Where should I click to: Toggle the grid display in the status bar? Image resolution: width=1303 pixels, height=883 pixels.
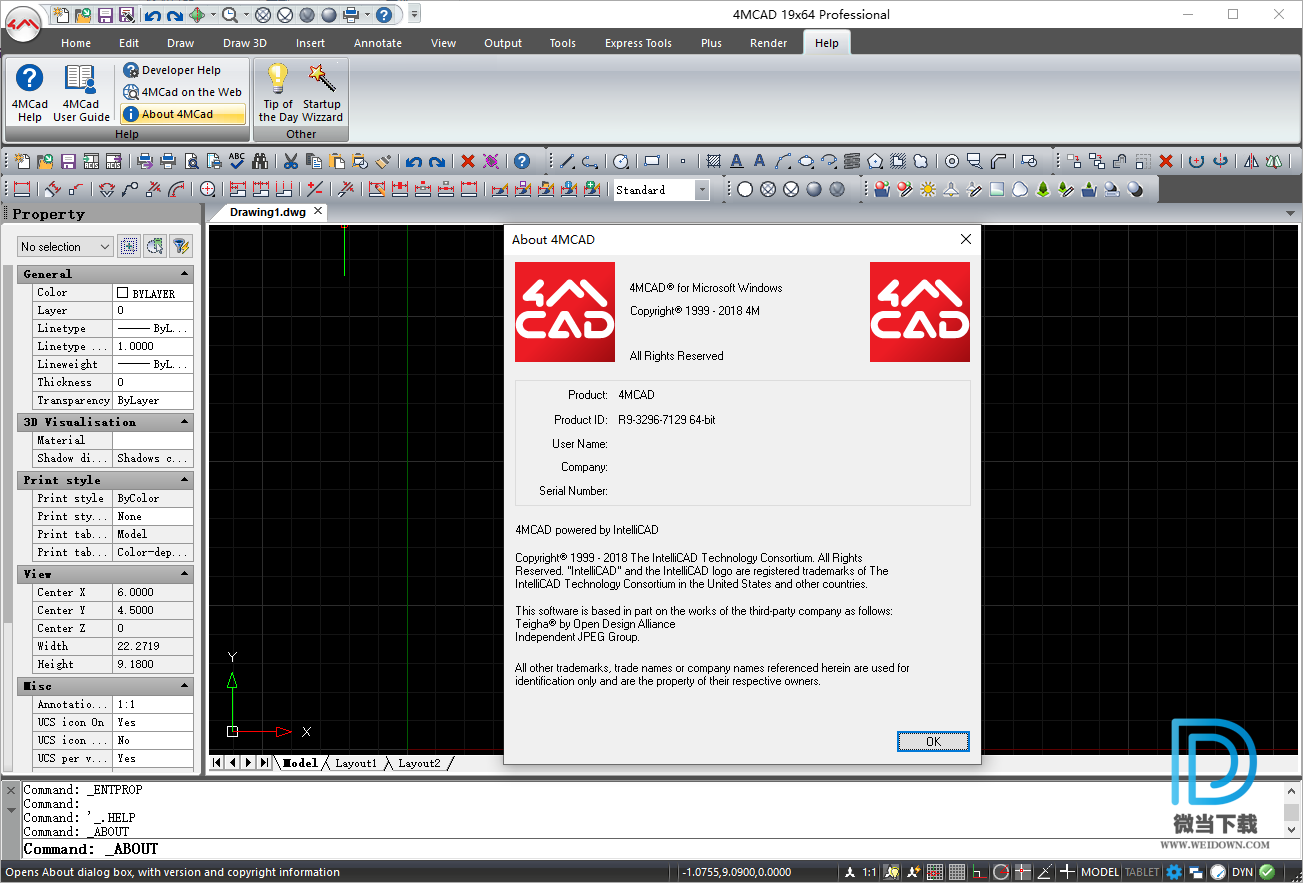(x=956, y=872)
